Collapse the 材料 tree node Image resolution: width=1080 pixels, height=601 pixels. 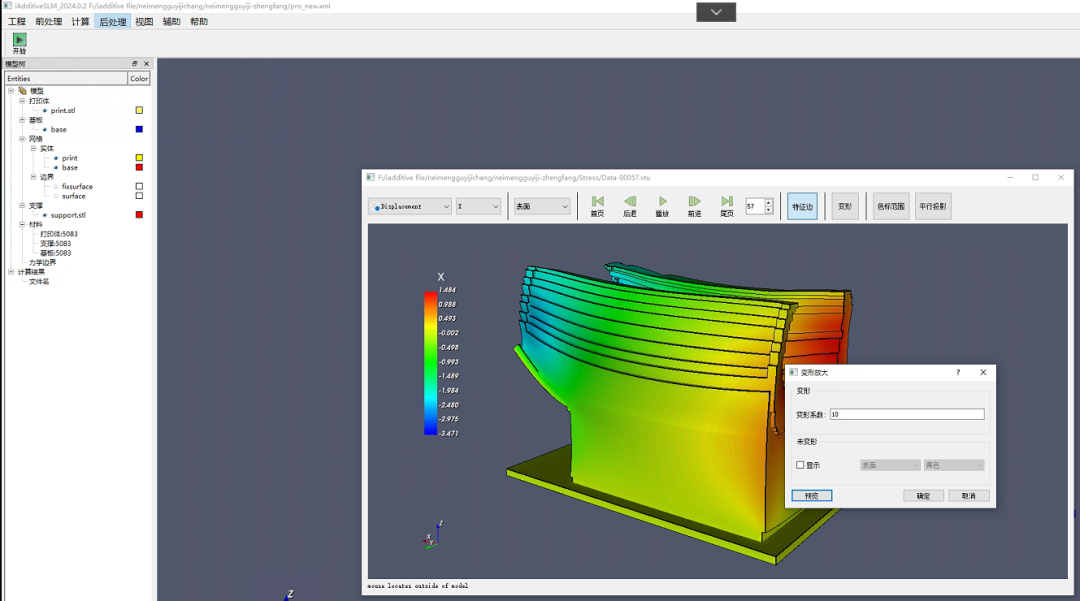tap(22, 224)
